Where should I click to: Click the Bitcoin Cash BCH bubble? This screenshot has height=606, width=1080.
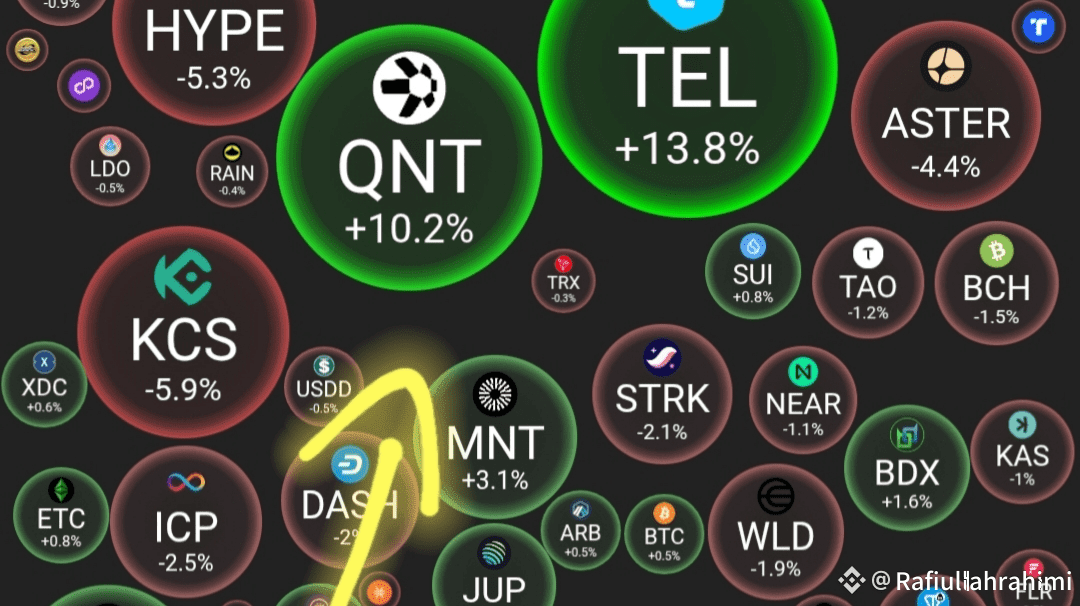996,282
